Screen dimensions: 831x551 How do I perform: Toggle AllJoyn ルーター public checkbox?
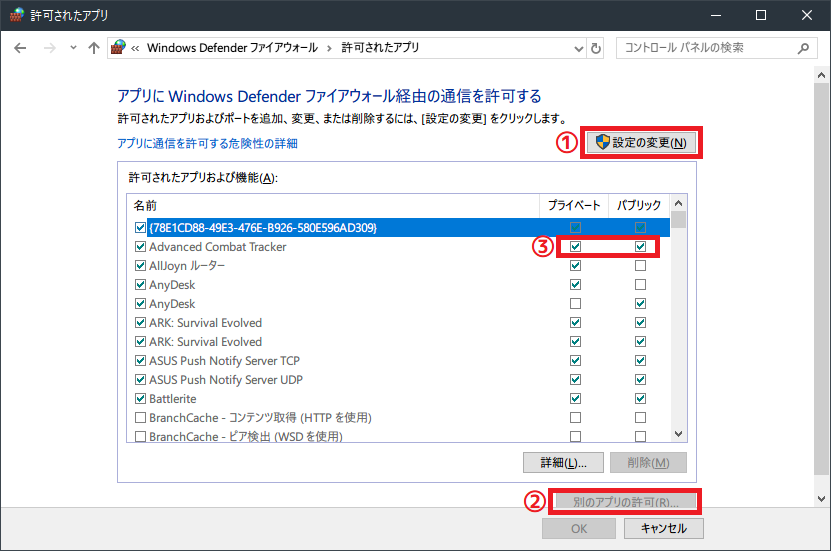coord(641,266)
